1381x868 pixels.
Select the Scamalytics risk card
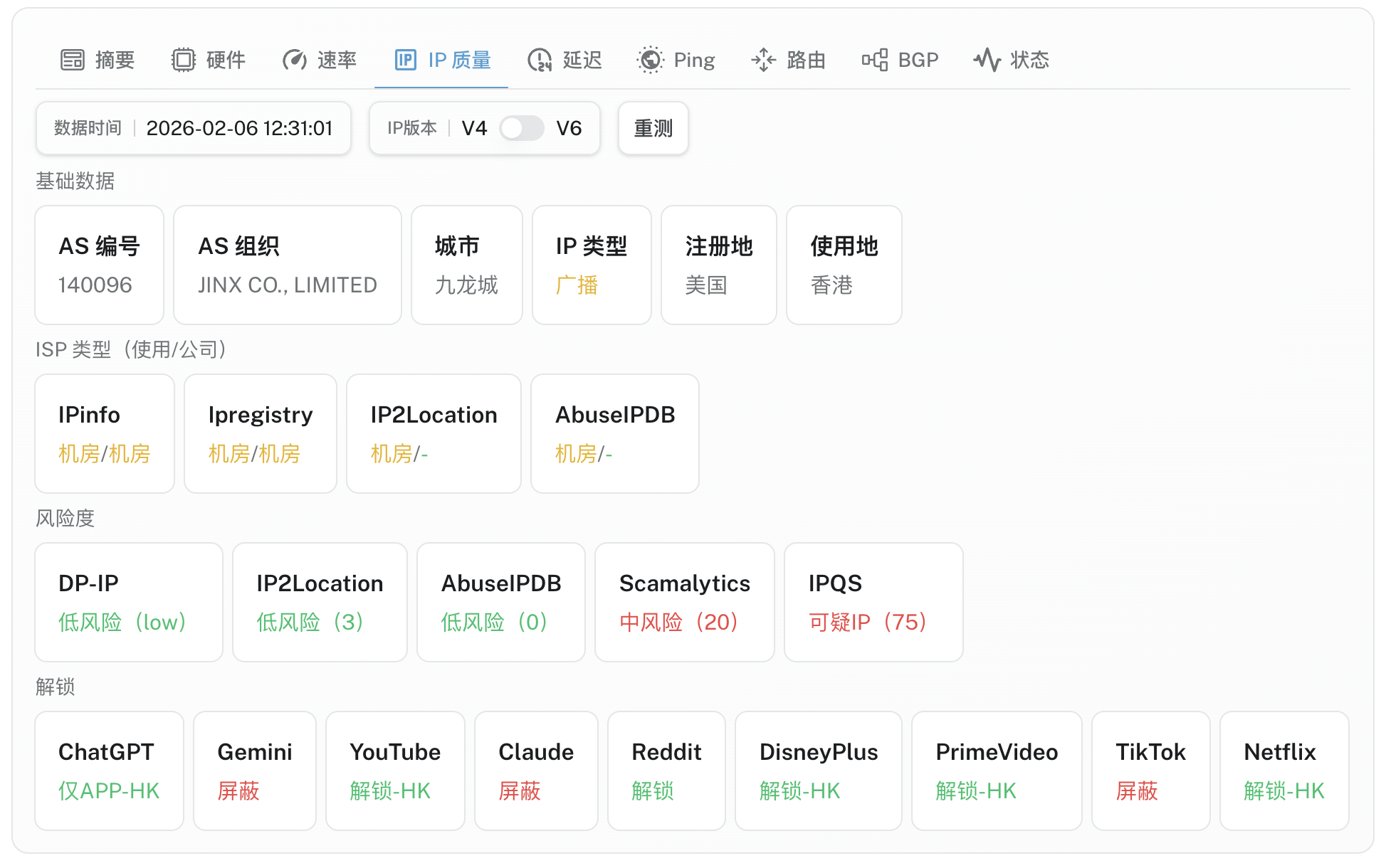(x=684, y=602)
